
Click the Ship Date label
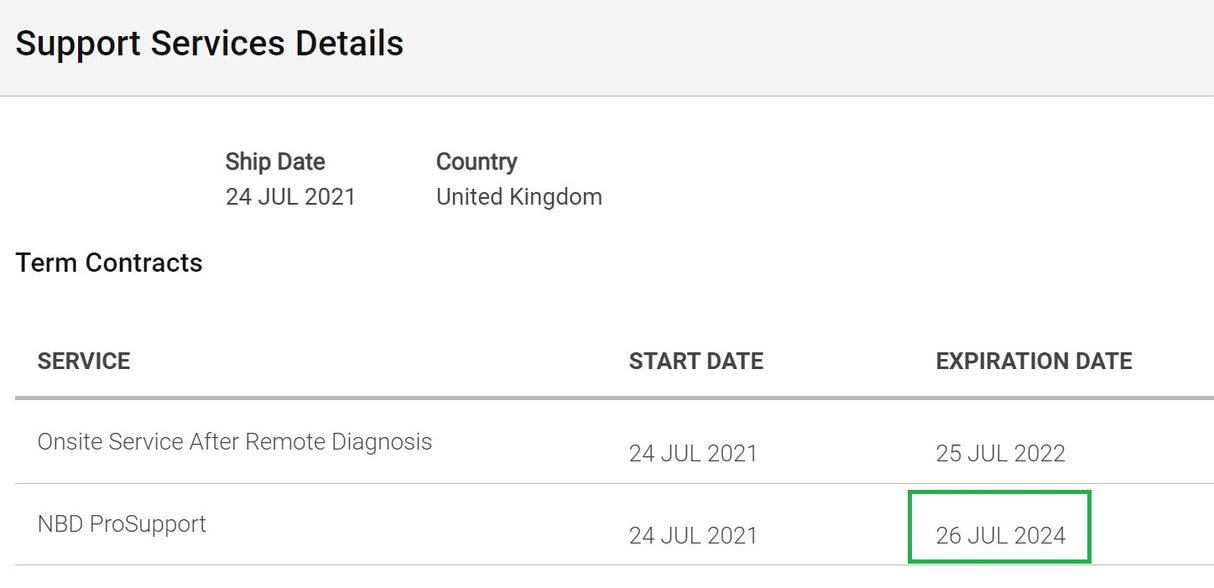[x=275, y=162]
